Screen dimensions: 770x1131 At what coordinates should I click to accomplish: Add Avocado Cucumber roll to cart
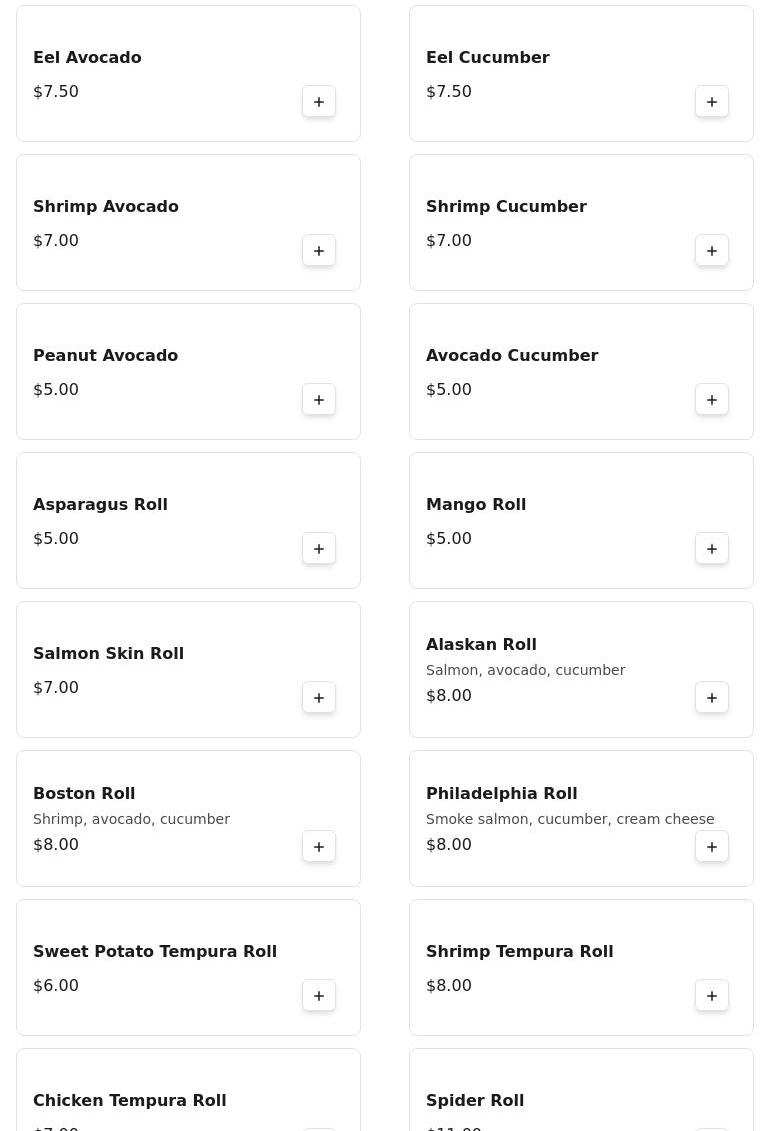point(712,400)
